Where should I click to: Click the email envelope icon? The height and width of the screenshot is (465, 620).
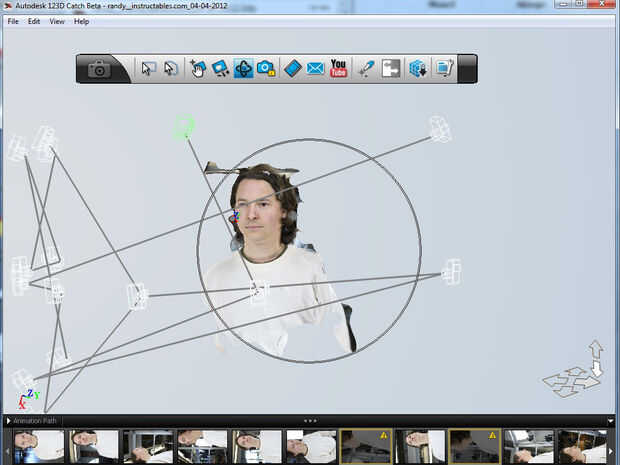point(315,69)
